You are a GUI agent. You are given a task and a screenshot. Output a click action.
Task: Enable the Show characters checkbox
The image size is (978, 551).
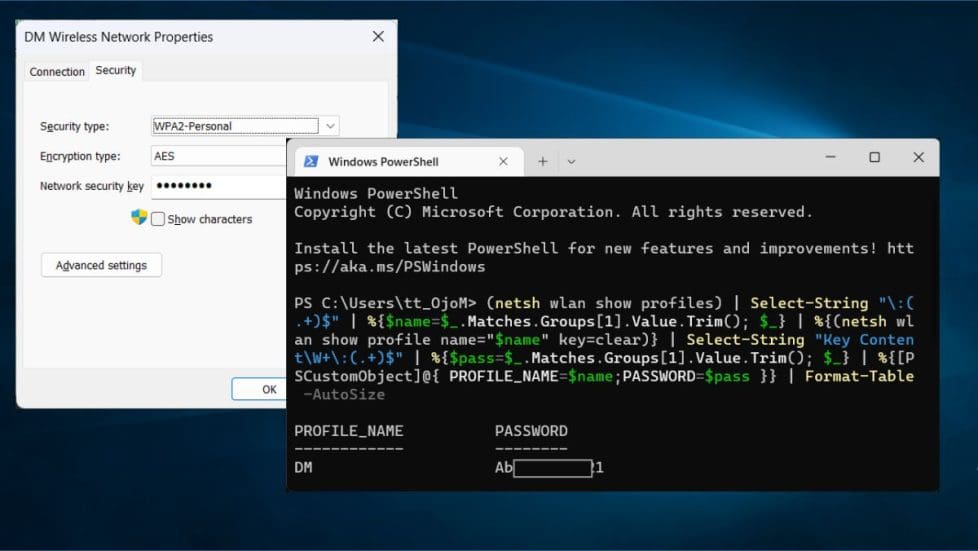(158, 219)
